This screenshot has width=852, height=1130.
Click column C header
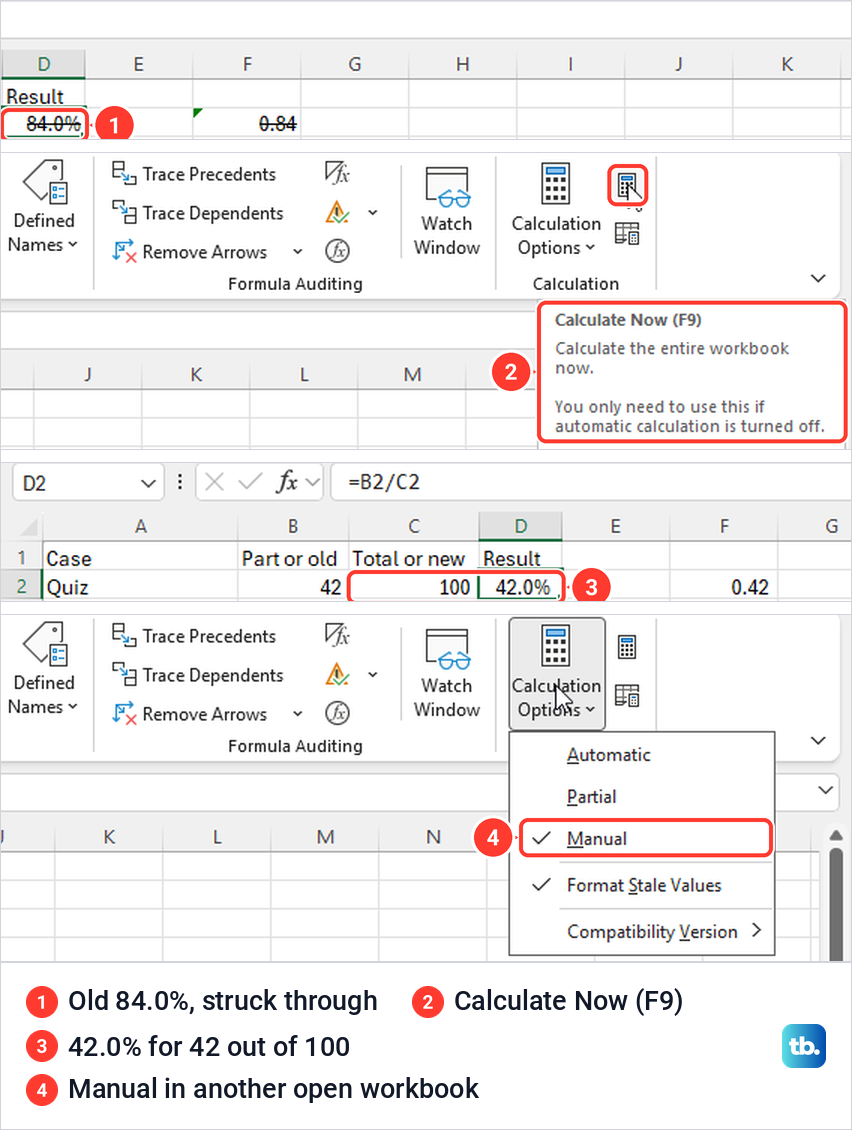tap(414, 526)
